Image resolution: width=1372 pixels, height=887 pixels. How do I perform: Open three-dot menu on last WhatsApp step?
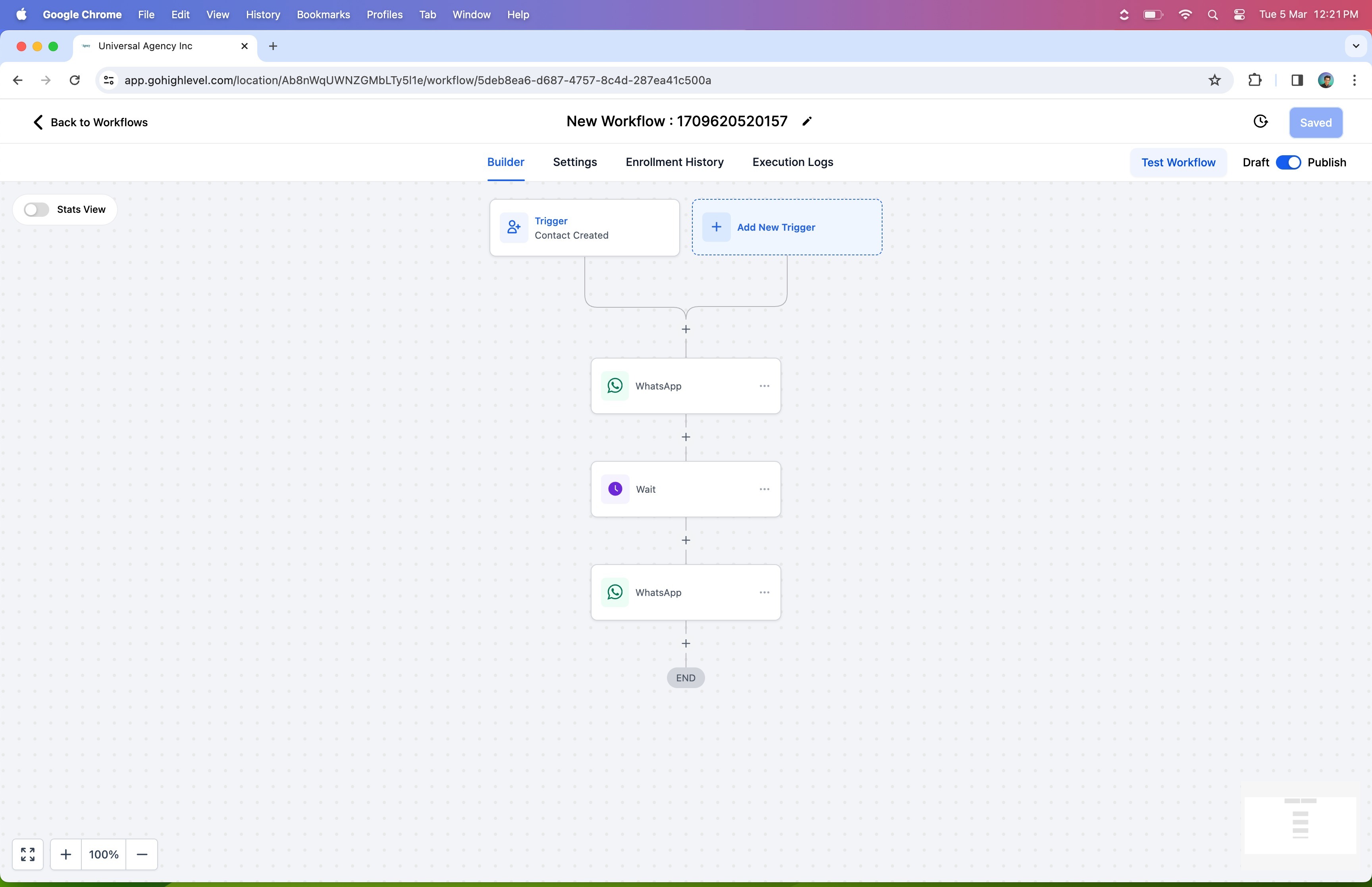click(x=764, y=592)
